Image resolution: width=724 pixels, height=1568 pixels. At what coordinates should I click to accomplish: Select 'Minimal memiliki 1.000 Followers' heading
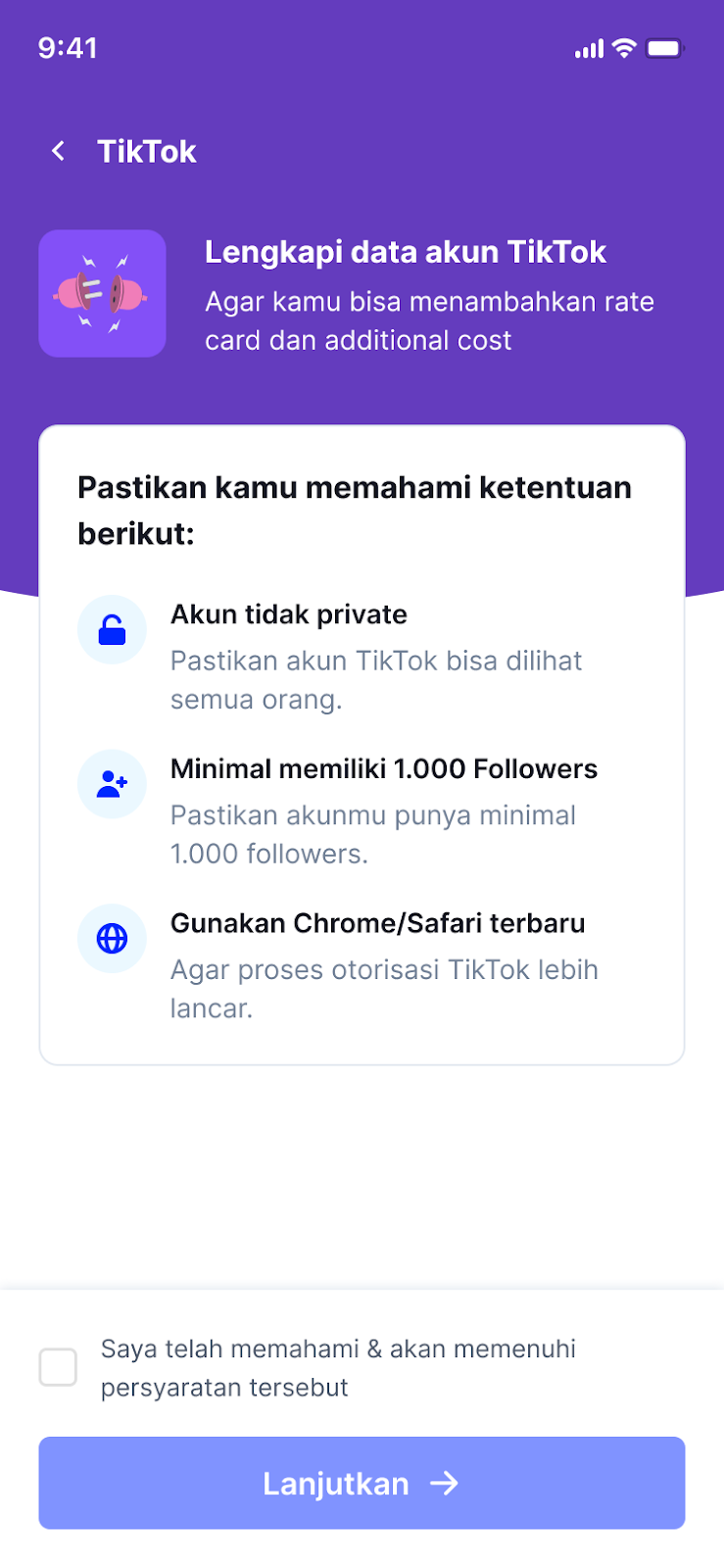384,769
